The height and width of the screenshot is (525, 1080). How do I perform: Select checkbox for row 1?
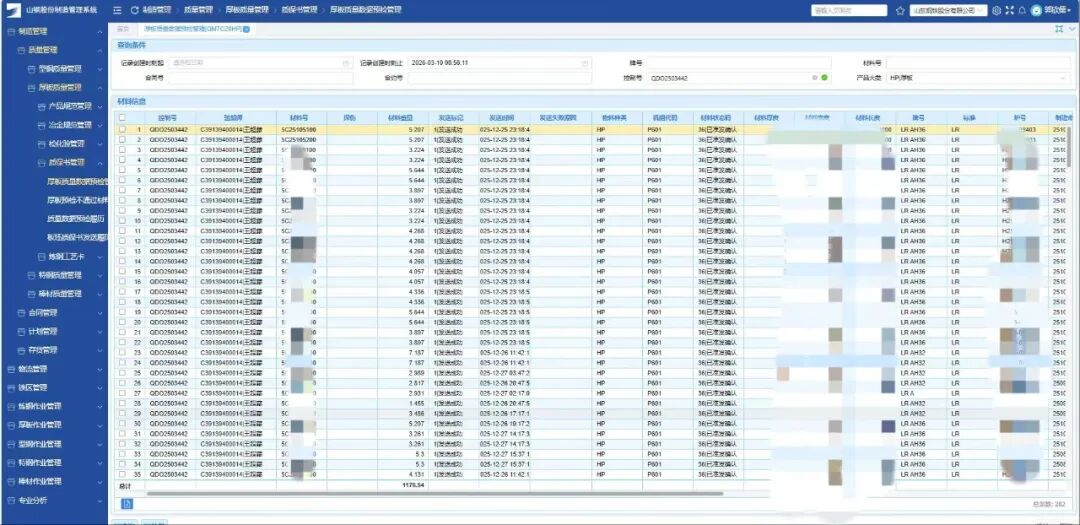(x=122, y=129)
